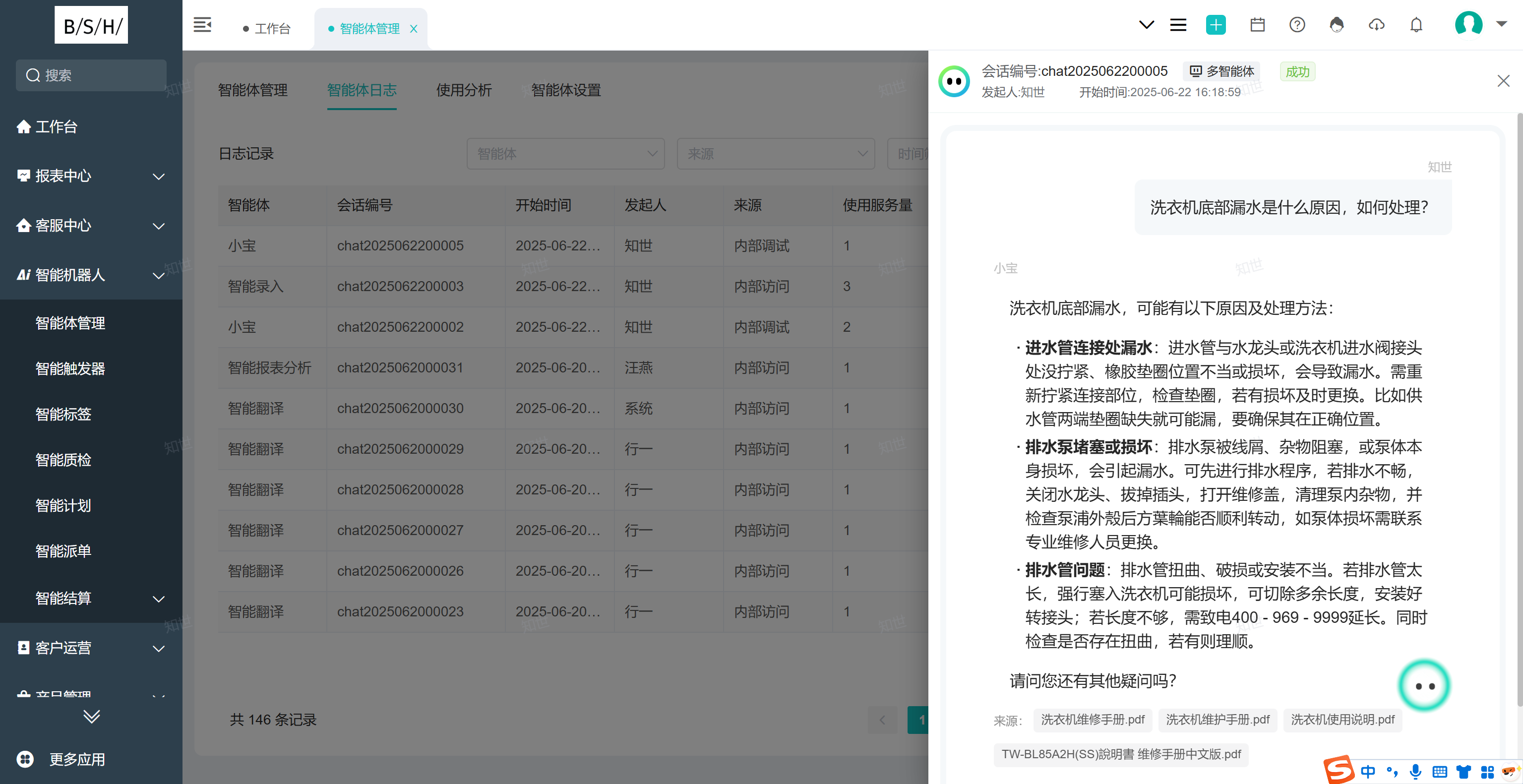
Task: Show more sidebar items double chevron
Action: click(x=92, y=716)
